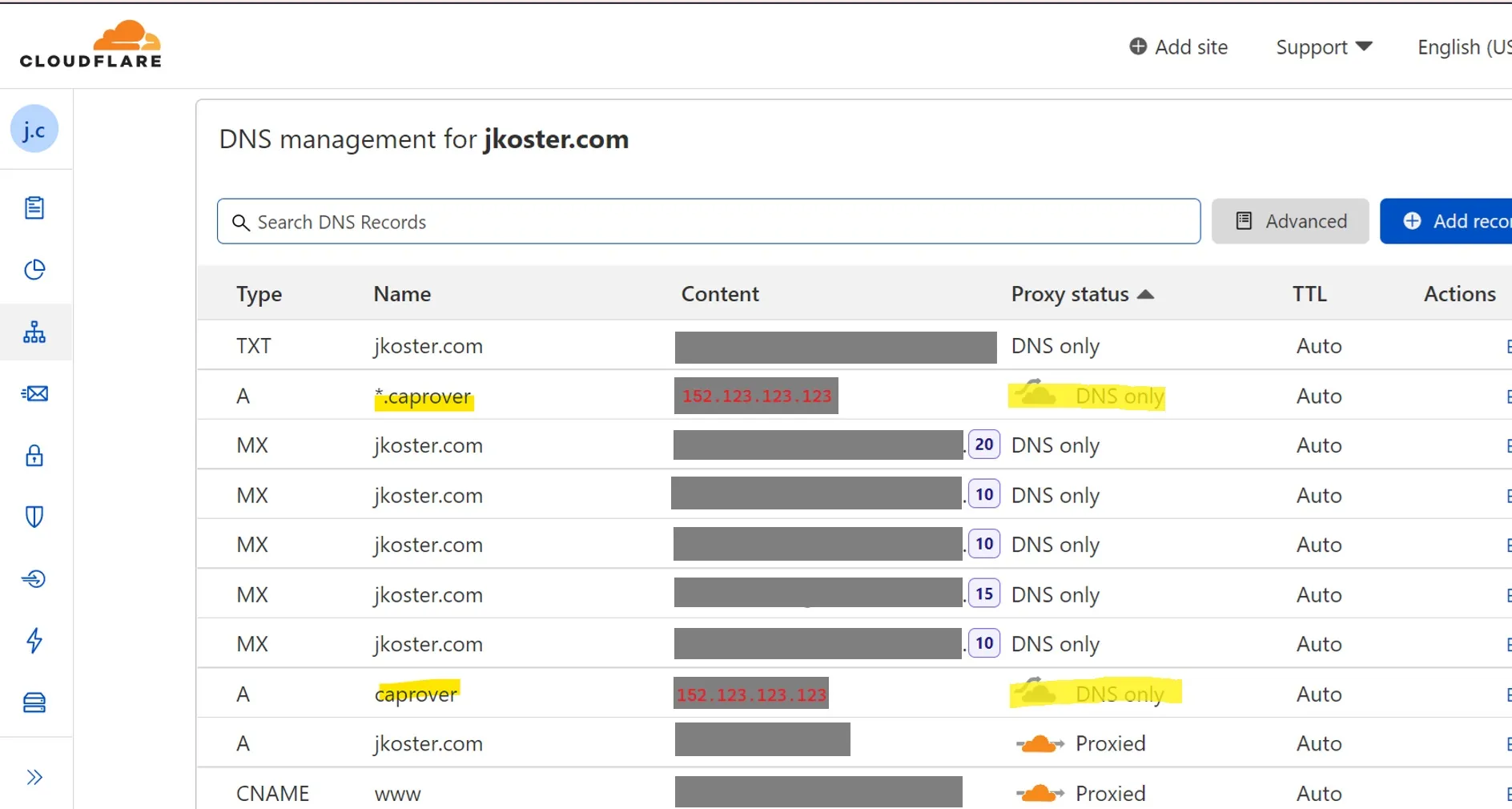
Task: Toggle Proxy status sort arrow
Action: tap(1146, 294)
